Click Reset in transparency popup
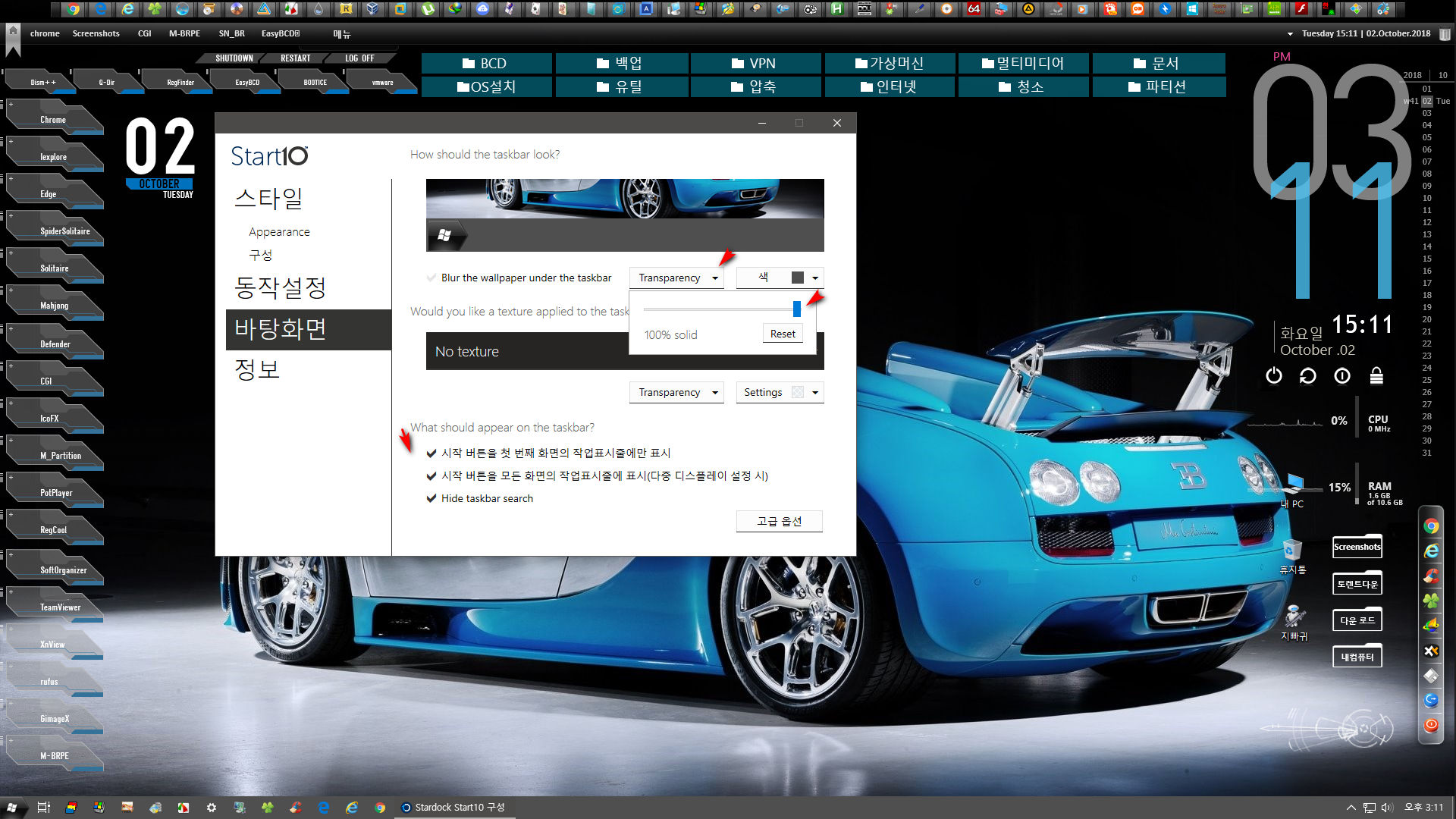 pyautogui.click(x=783, y=334)
